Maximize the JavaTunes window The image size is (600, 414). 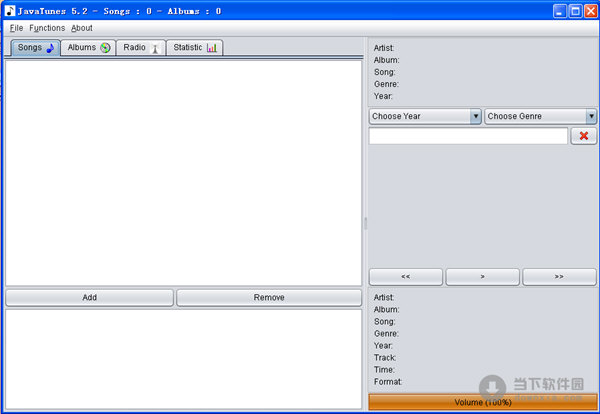[575, 11]
